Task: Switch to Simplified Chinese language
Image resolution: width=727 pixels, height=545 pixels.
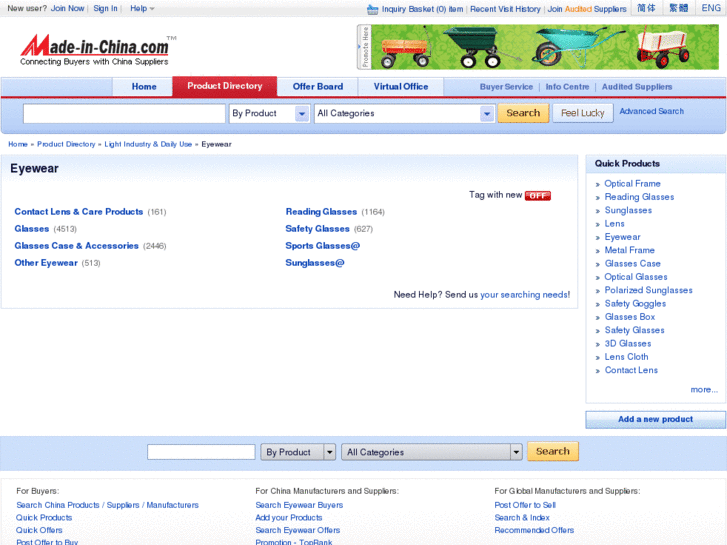Action: tap(646, 8)
